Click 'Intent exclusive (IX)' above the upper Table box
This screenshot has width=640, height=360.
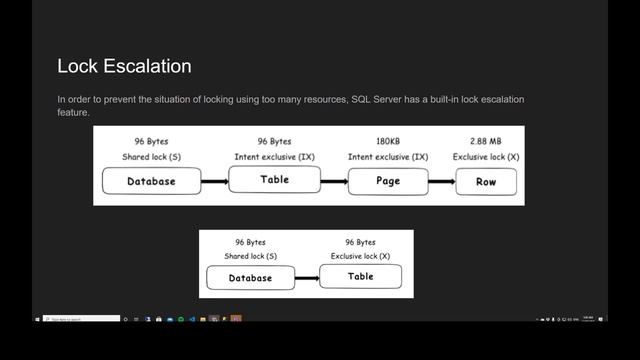tap(275, 157)
